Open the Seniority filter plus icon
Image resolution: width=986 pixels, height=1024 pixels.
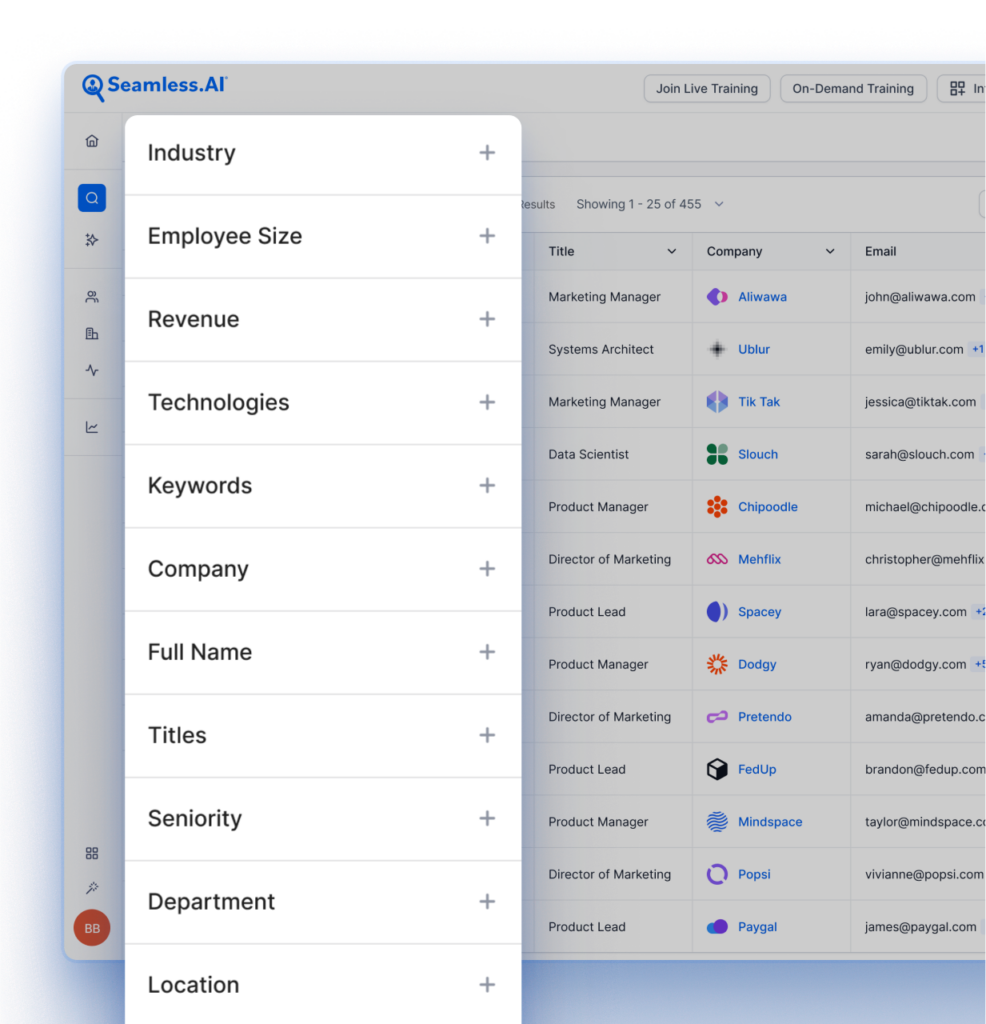click(x=487, y=818)
